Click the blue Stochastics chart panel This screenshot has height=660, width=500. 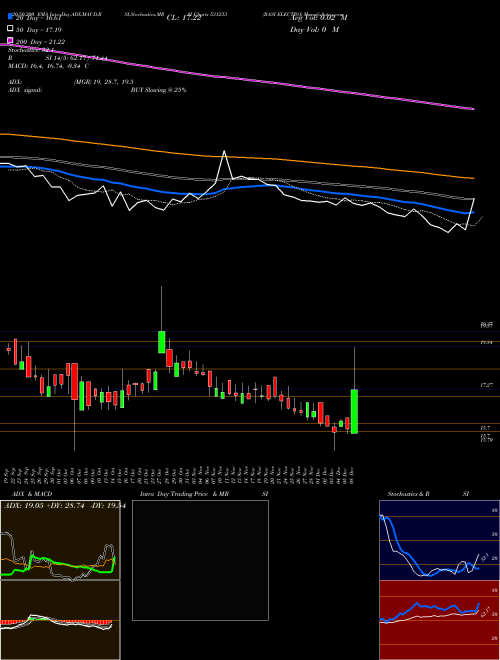(439, 540)
